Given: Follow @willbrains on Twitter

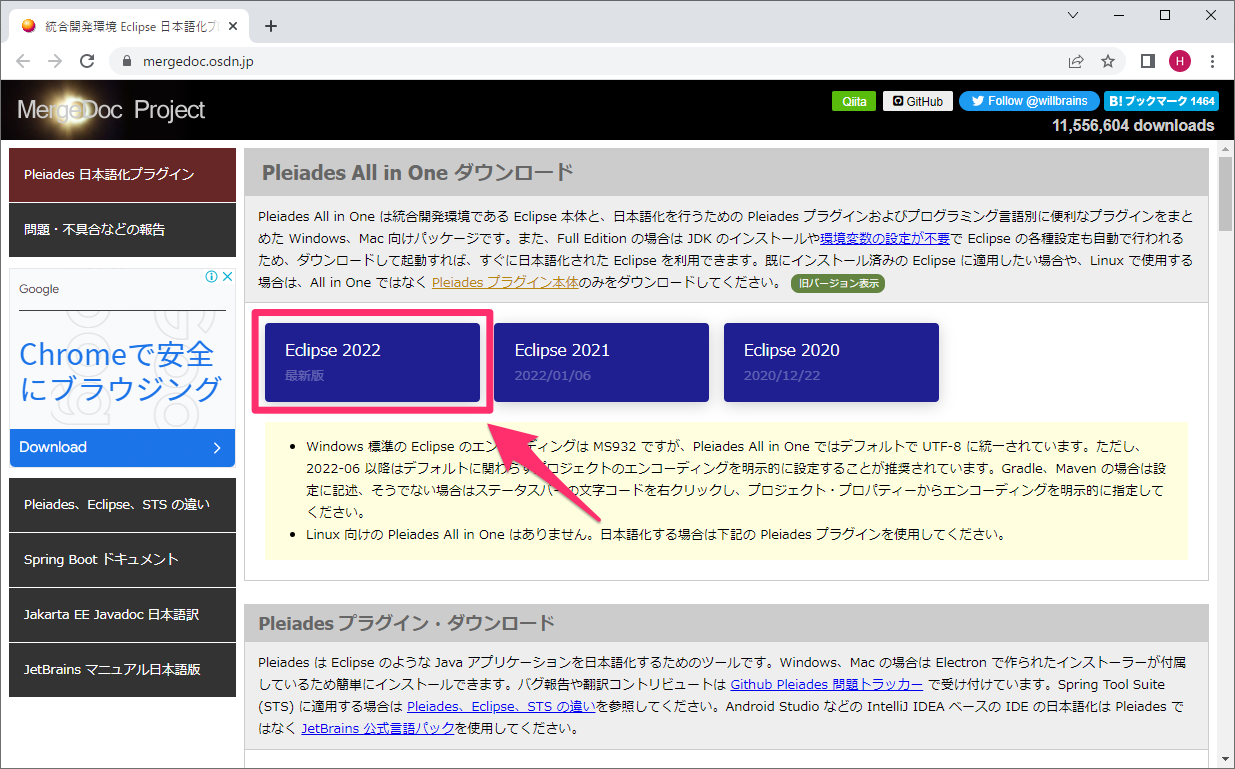Looking at the screenshot, I should pyautogui.click(x=1028, y=101).
